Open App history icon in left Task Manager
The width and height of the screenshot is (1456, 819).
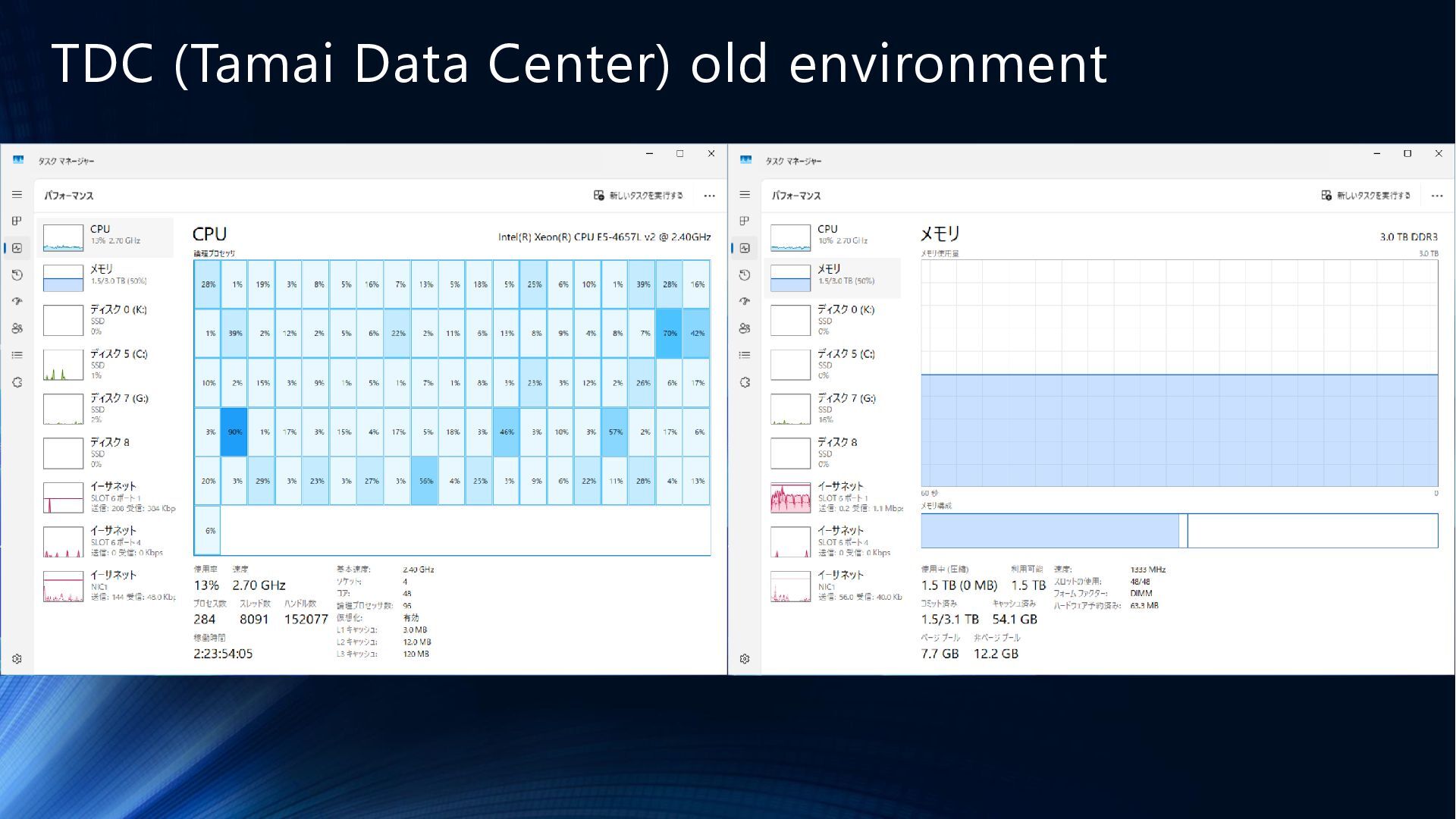pyautogui.click(x=17, y=275)
